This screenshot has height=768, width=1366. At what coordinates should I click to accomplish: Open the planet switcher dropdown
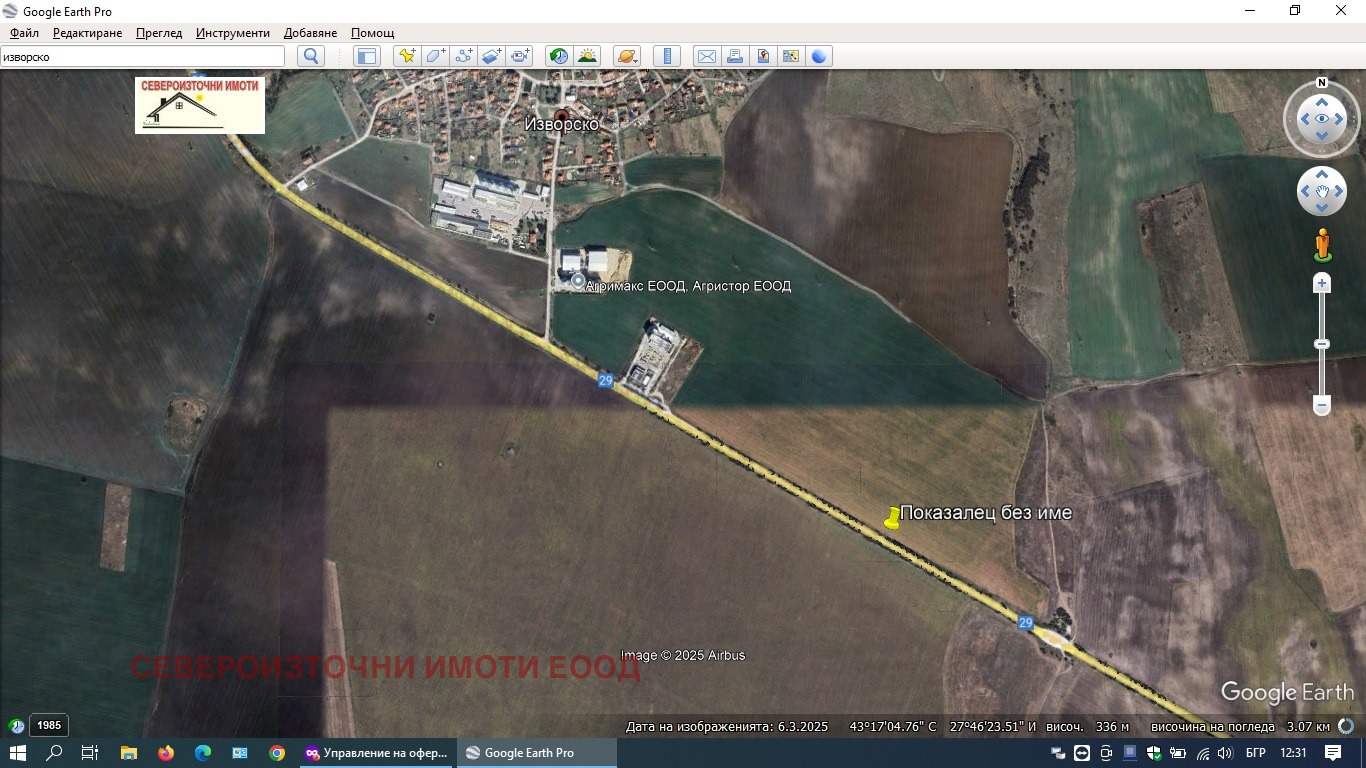(627, 57)
